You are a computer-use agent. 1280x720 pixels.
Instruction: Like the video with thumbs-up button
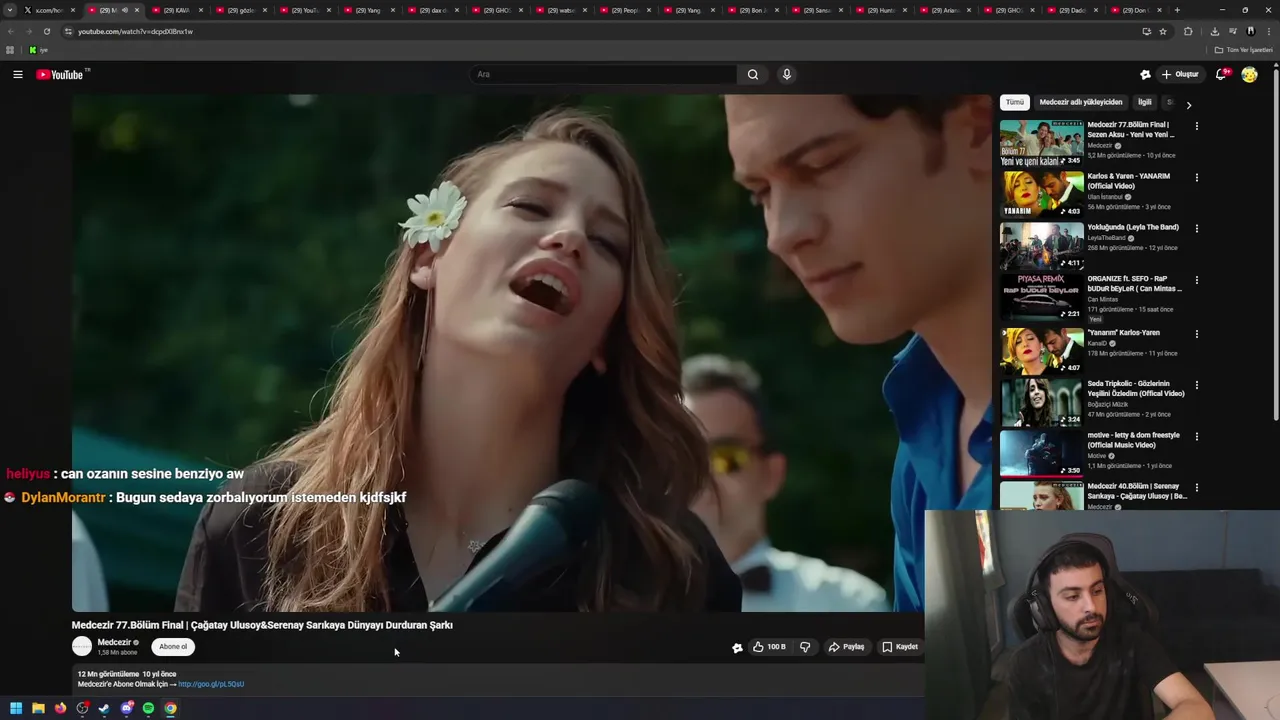pyautogui.click(x=769, y=647)
